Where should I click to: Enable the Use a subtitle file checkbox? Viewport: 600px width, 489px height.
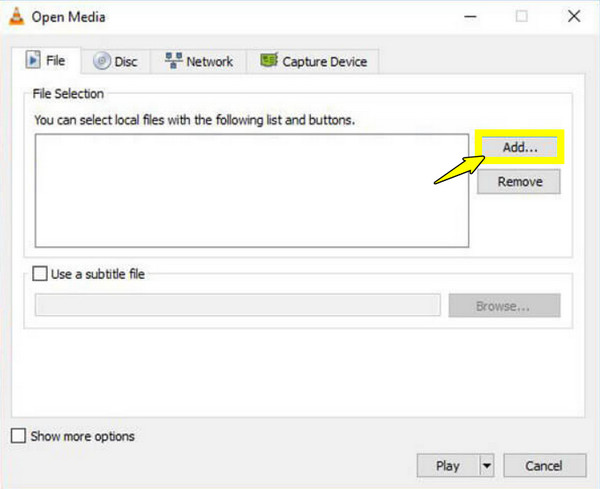(x=40, y=273)
